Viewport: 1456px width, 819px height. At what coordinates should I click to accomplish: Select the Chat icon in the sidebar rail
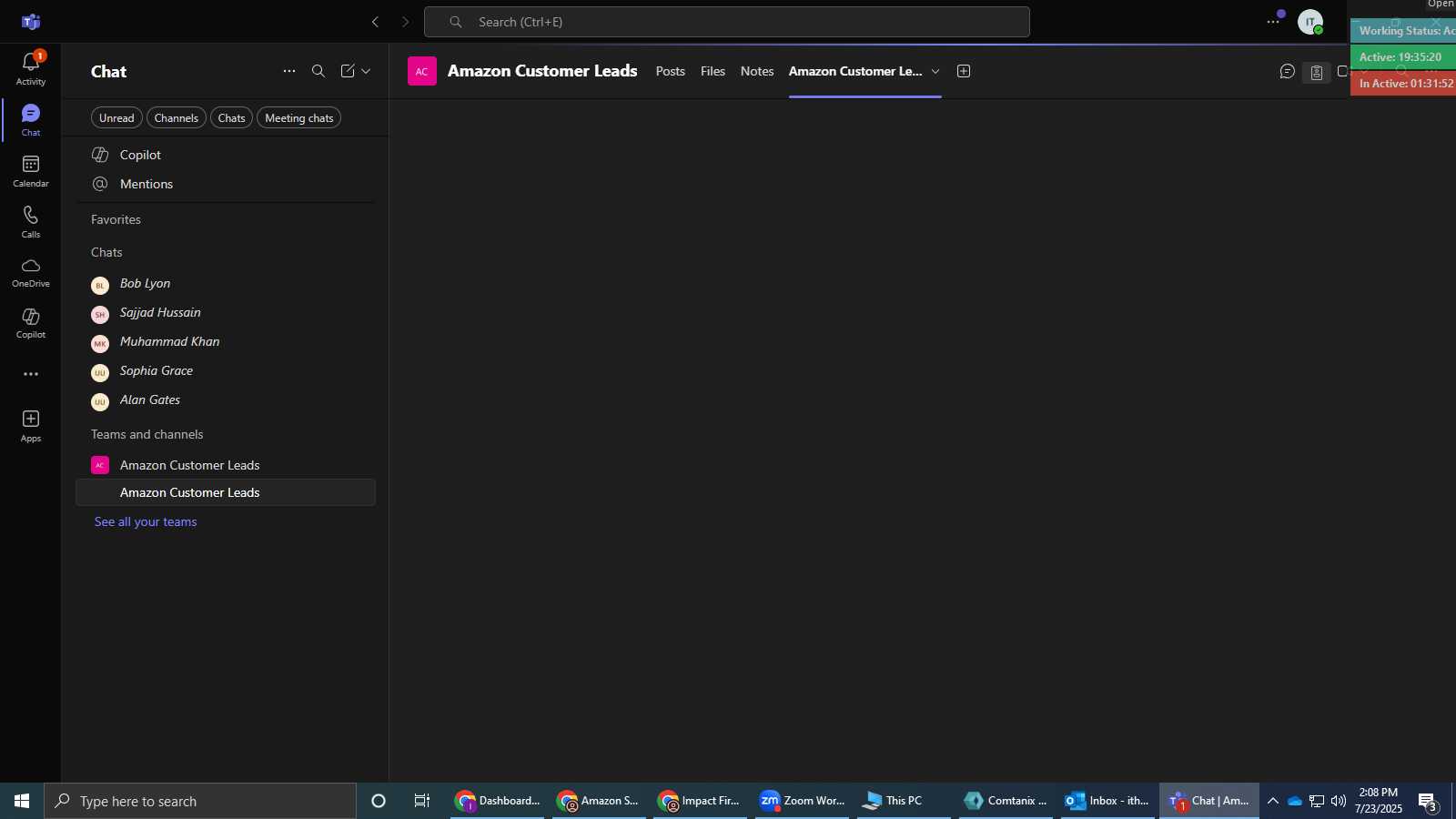click(x=31, y=119)
